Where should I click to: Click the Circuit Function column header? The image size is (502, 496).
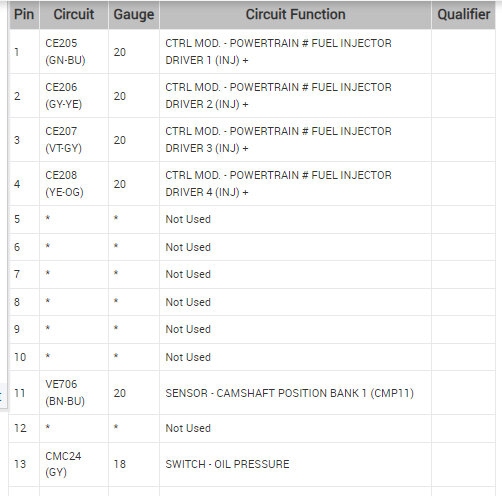click(295, 15)
